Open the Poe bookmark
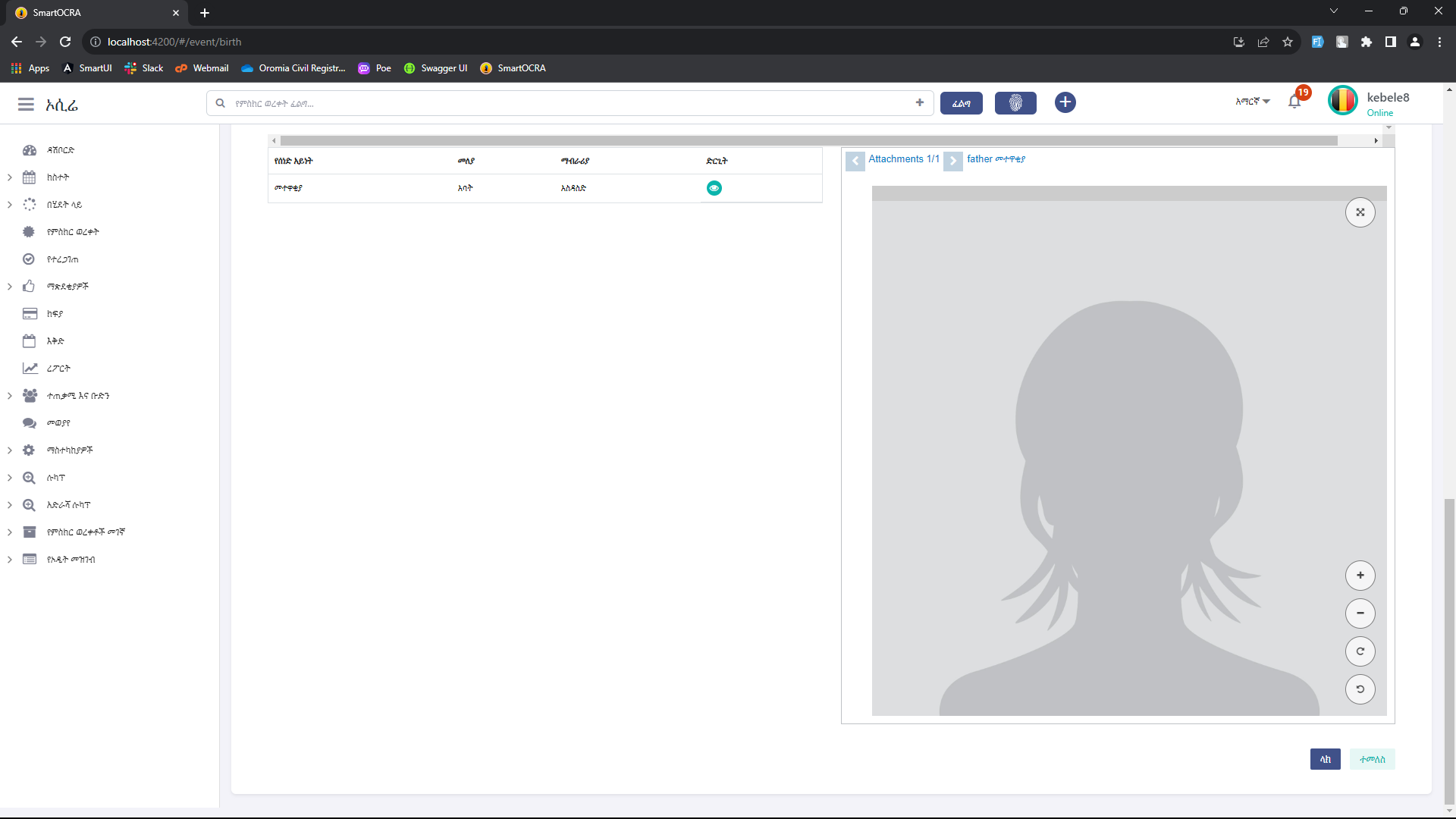The image size is (1456, 819). click(375, 68)
